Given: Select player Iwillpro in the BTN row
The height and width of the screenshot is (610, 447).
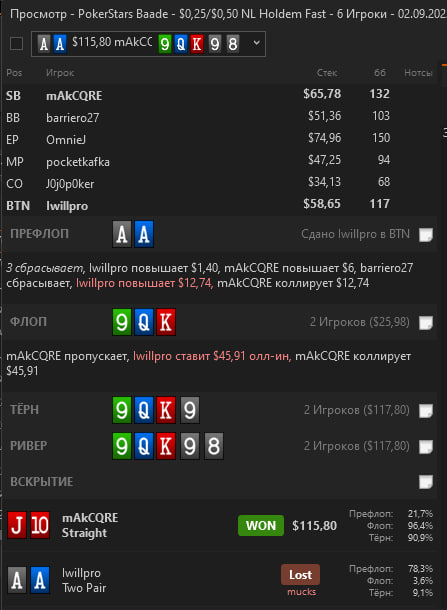Looking at the screenshot, I should 67,206.
